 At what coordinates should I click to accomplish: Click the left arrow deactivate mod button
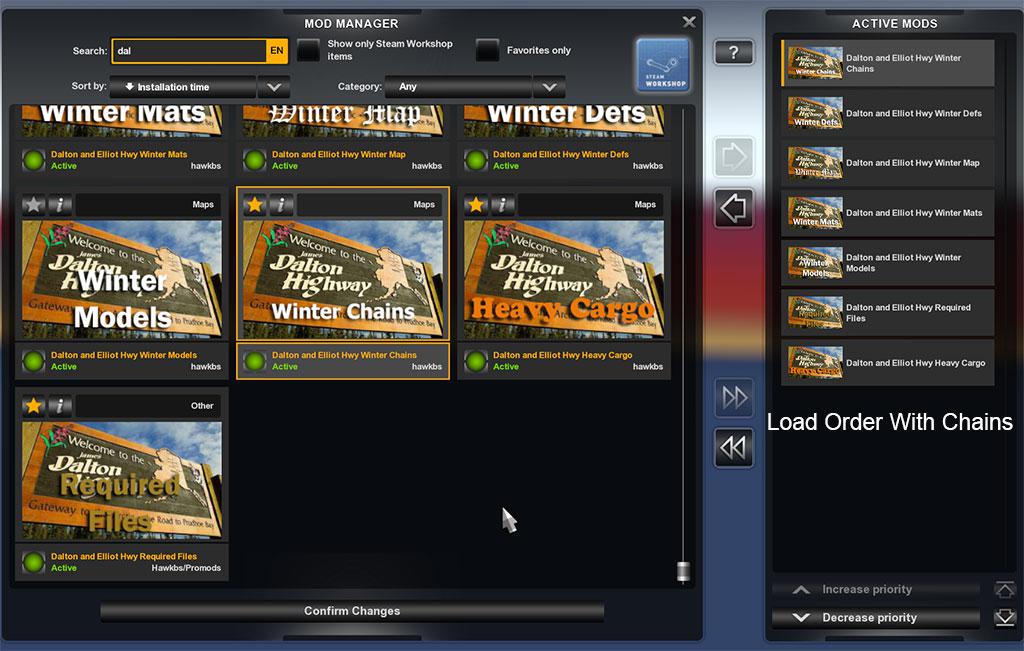[x=733, y=208]
